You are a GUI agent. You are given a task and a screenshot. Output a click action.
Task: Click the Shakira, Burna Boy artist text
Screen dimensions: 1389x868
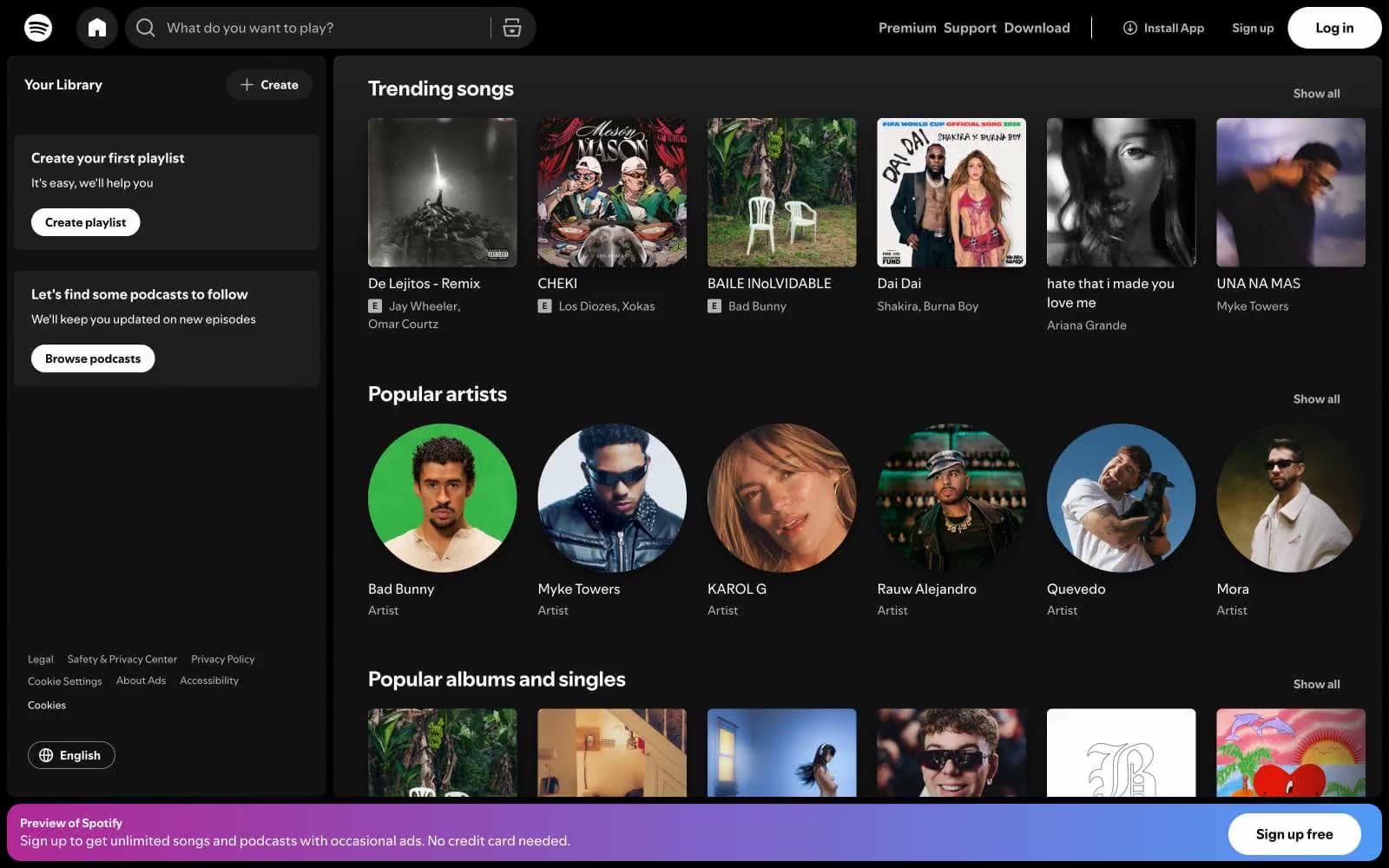pos(927,306)
